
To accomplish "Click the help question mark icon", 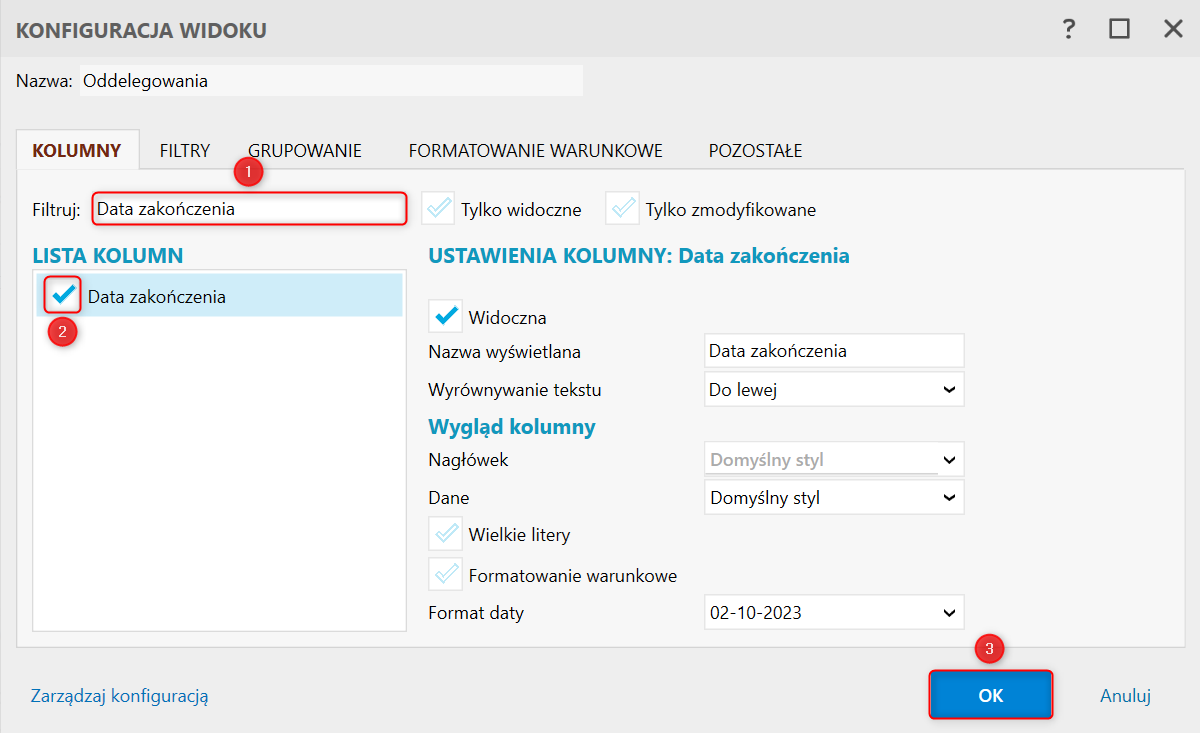I will click(x=1069, y=29).
